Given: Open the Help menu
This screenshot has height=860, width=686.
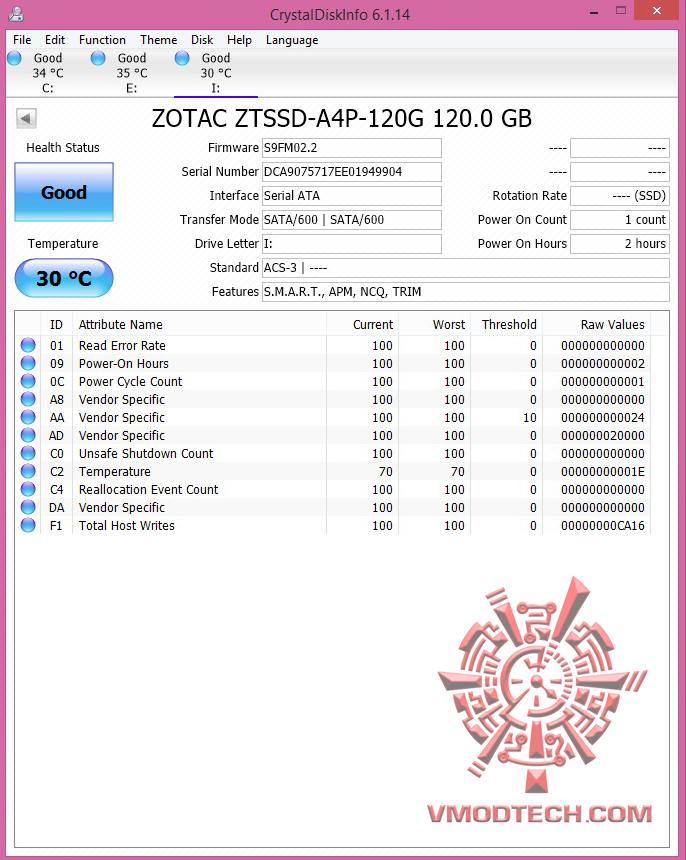Looking at the screenshot, I should point(239,40).
